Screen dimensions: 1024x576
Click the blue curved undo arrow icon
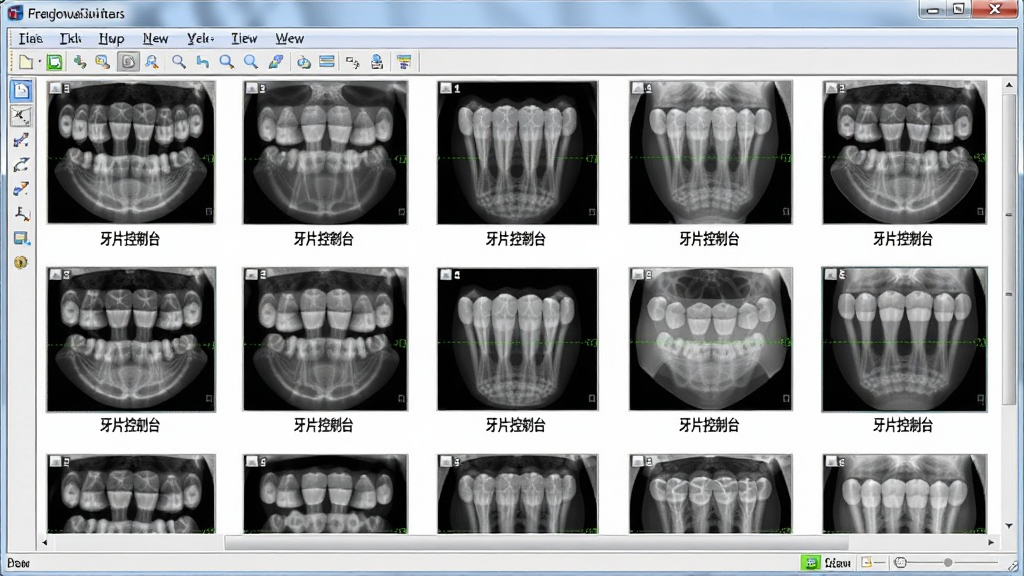coord(203,62)
